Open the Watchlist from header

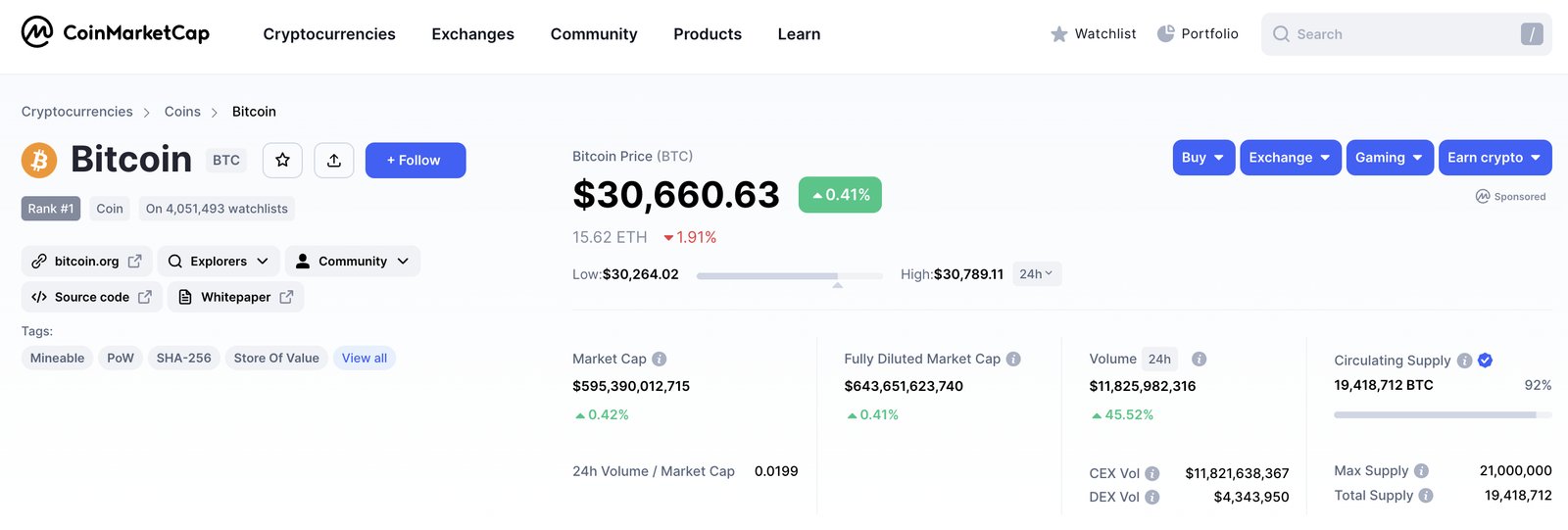(1094, 34)
